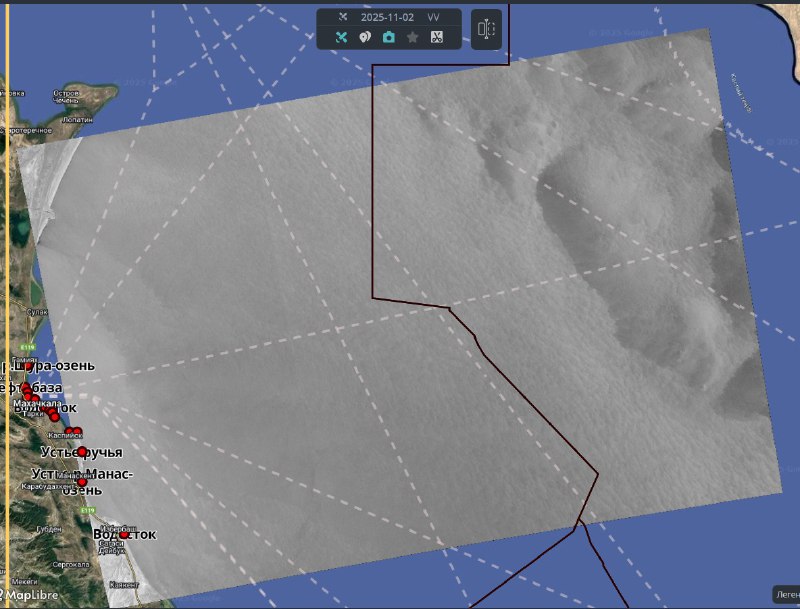Click the red marker at Водосток near Izberbash
The width and height of the screenshot is (800, 609).
pyautogui.click(x=124, y=535)
